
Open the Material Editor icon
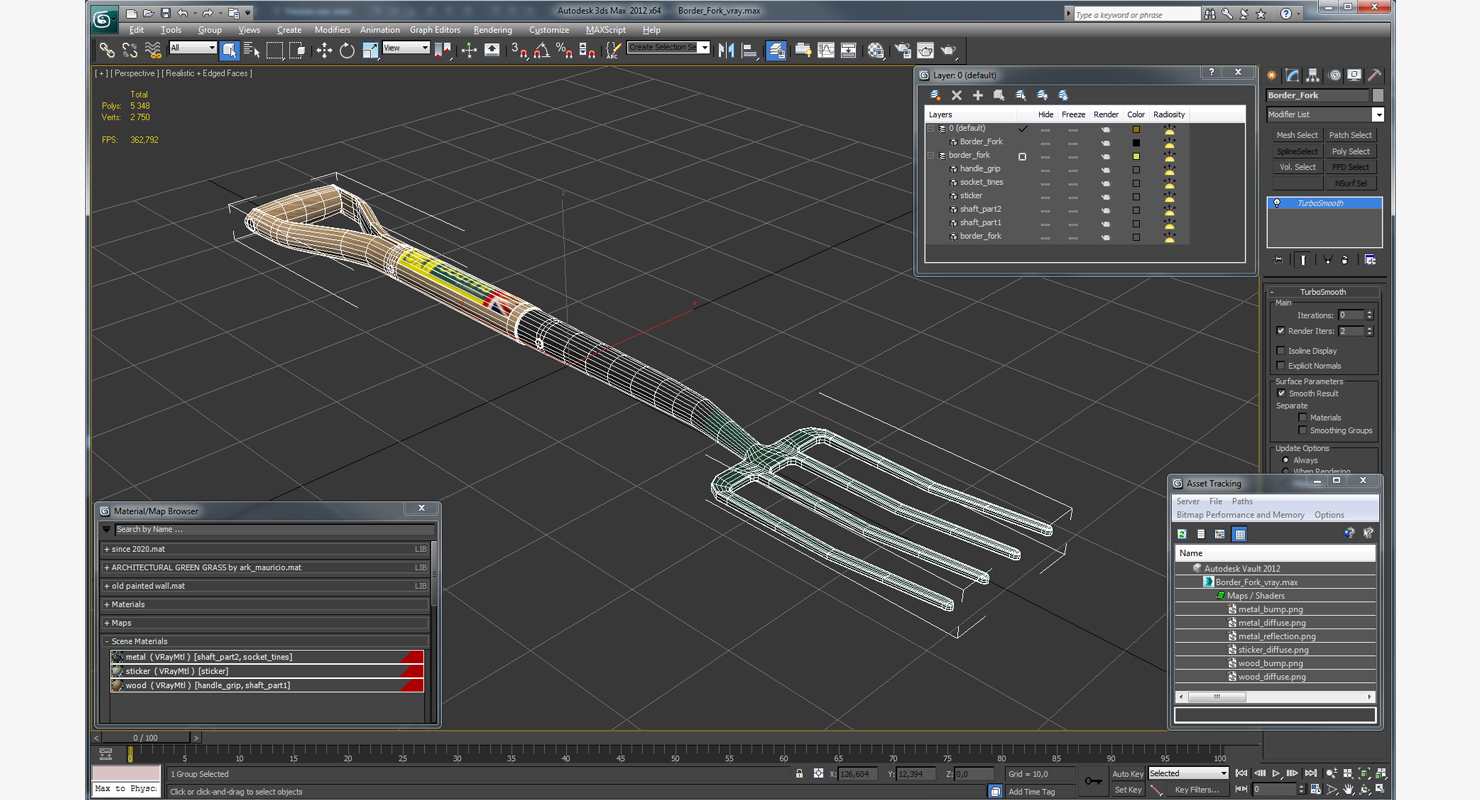tap(876, 50)
